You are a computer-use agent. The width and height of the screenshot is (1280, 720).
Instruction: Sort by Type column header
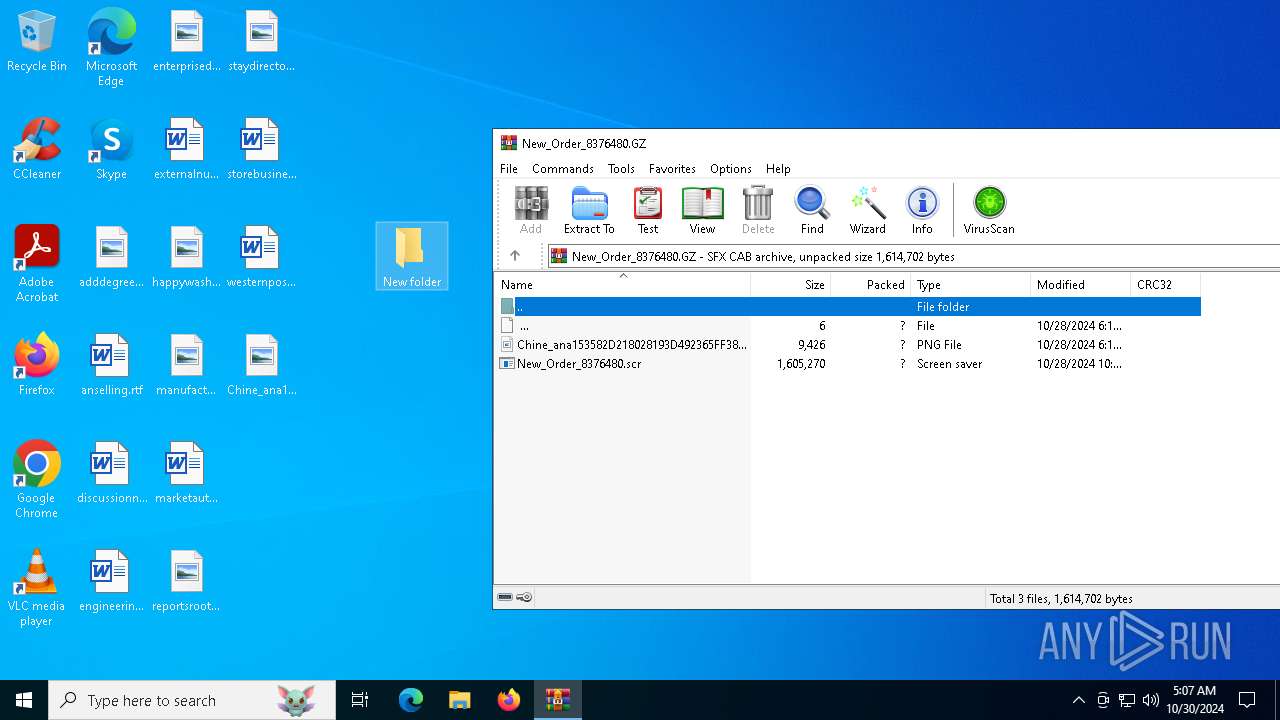[x=970, y=285]
